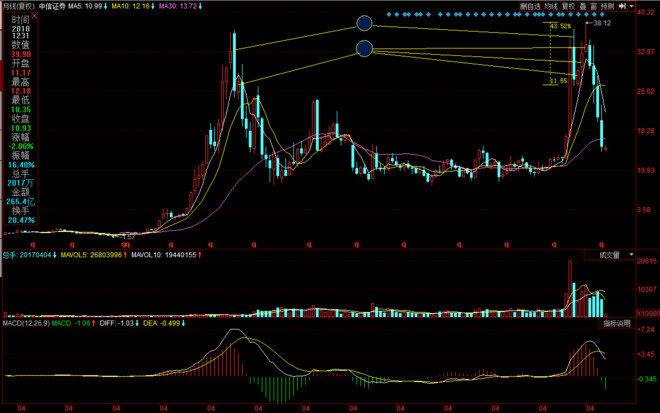
Task: Click the 月线(复权) period label
Action: tap(19, 6)
